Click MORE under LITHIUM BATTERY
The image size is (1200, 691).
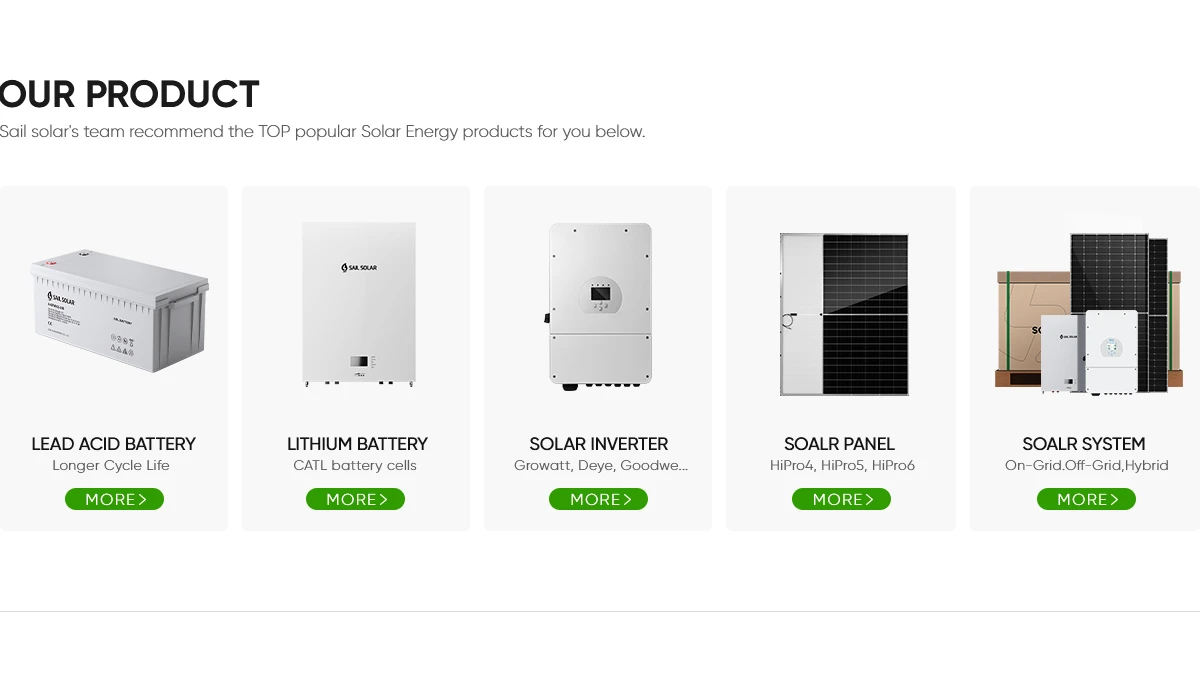pyautogui.click(x=355, y=499)
